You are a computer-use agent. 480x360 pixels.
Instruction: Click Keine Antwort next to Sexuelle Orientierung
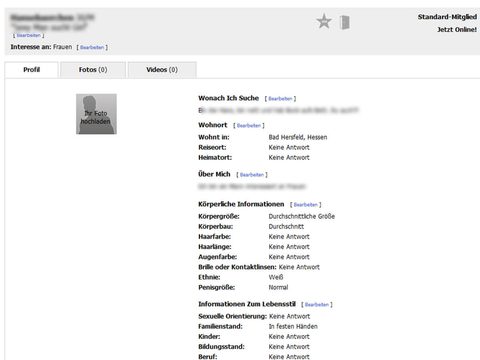(289, 316)
